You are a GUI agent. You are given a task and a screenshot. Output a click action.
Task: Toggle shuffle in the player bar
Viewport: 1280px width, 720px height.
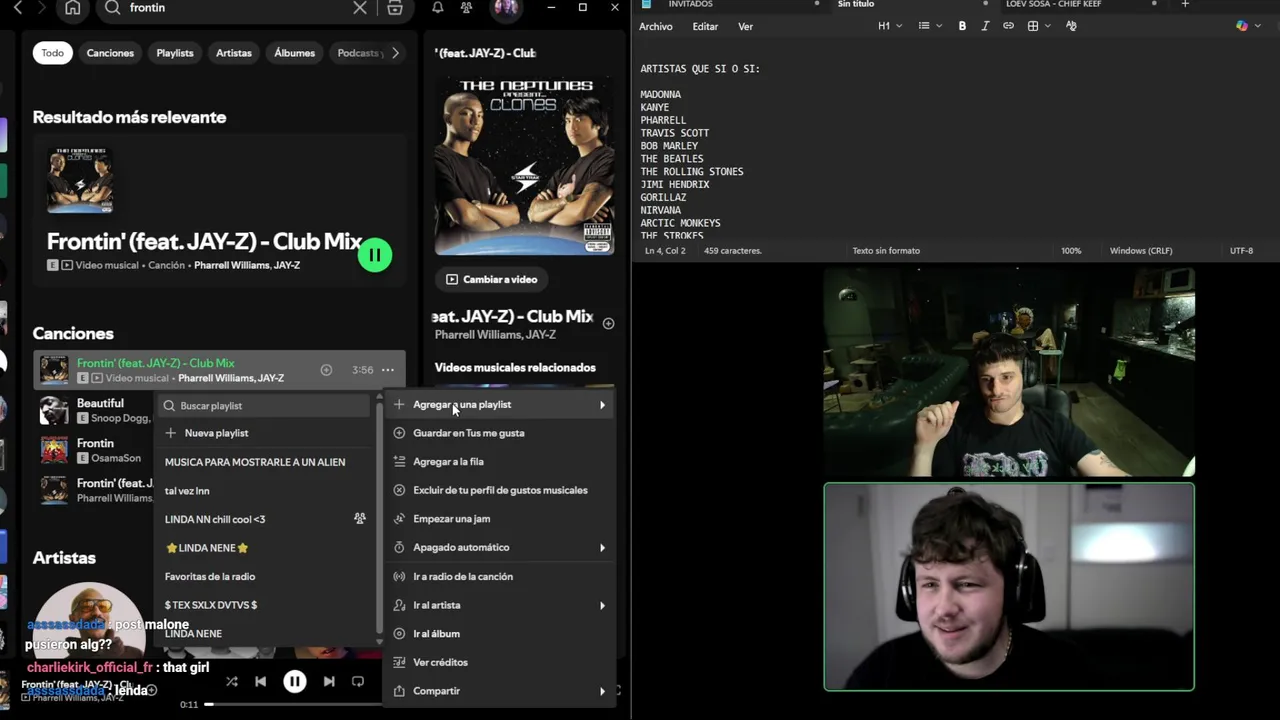point(232,681)
